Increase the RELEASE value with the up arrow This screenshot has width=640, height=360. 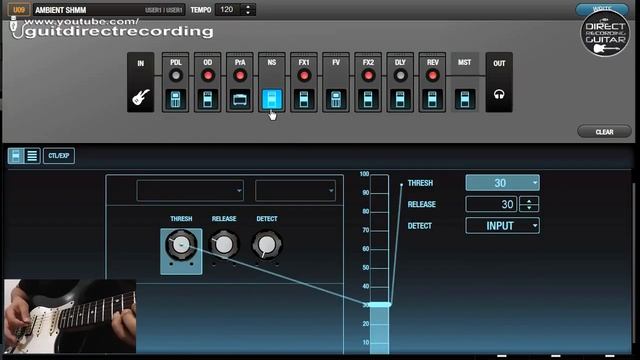click(x=529, y=200)
